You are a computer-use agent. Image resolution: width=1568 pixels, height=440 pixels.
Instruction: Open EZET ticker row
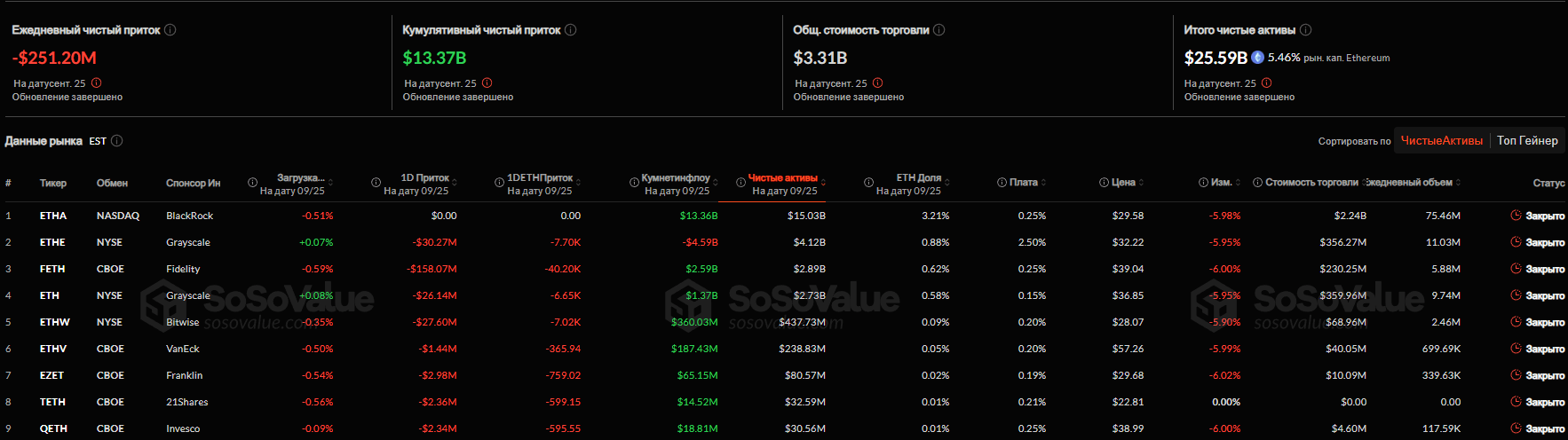coord(784,375)
